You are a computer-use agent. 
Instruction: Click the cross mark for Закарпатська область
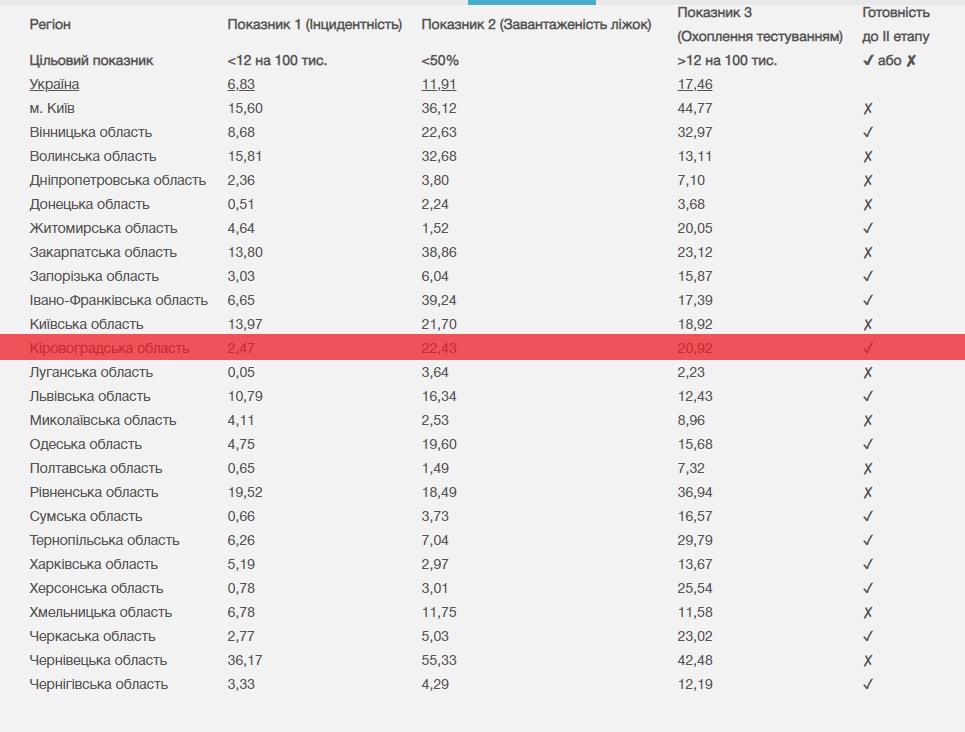point(868,253)
